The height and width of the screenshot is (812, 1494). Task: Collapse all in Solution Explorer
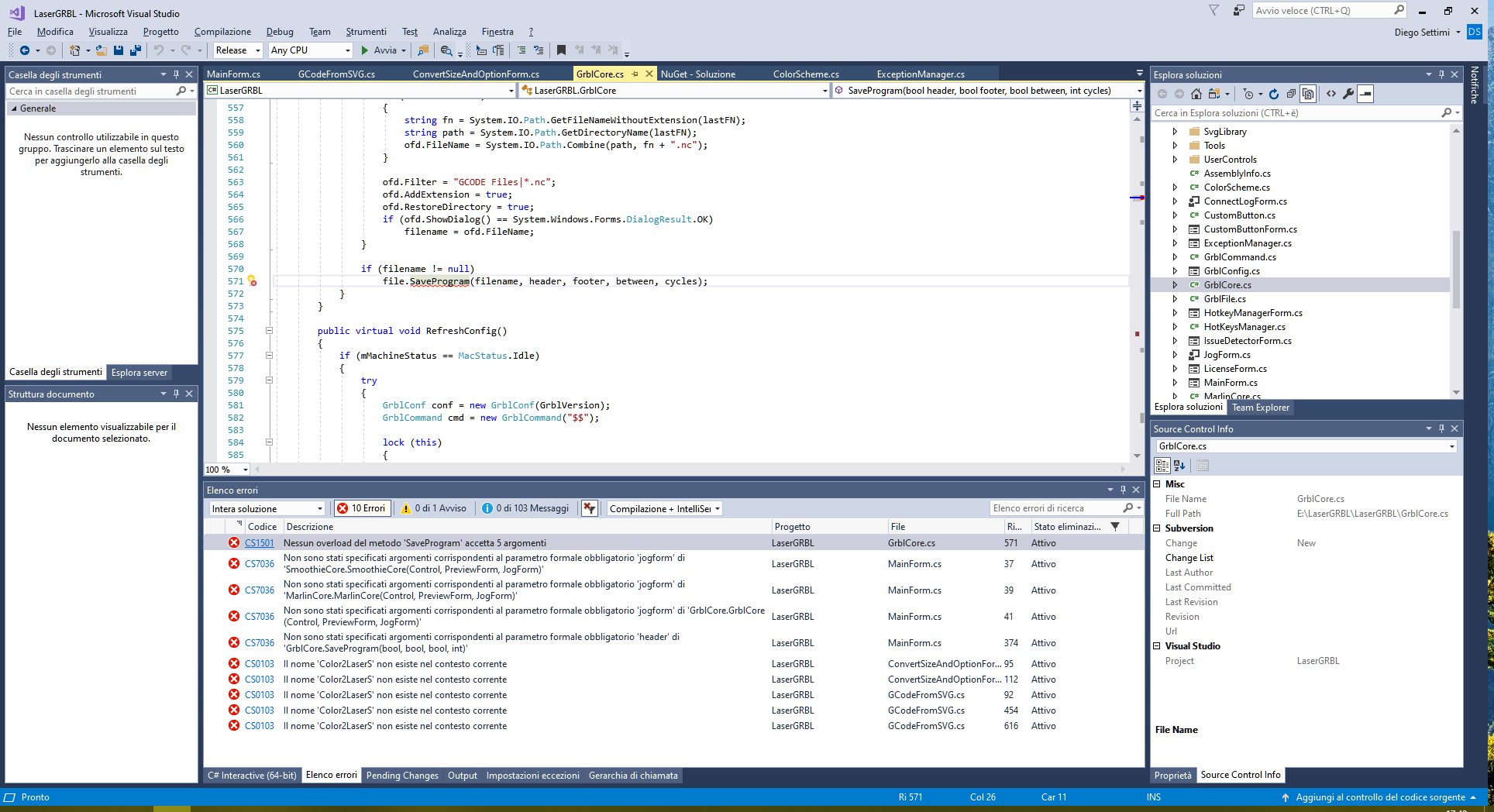[1291, 94]
